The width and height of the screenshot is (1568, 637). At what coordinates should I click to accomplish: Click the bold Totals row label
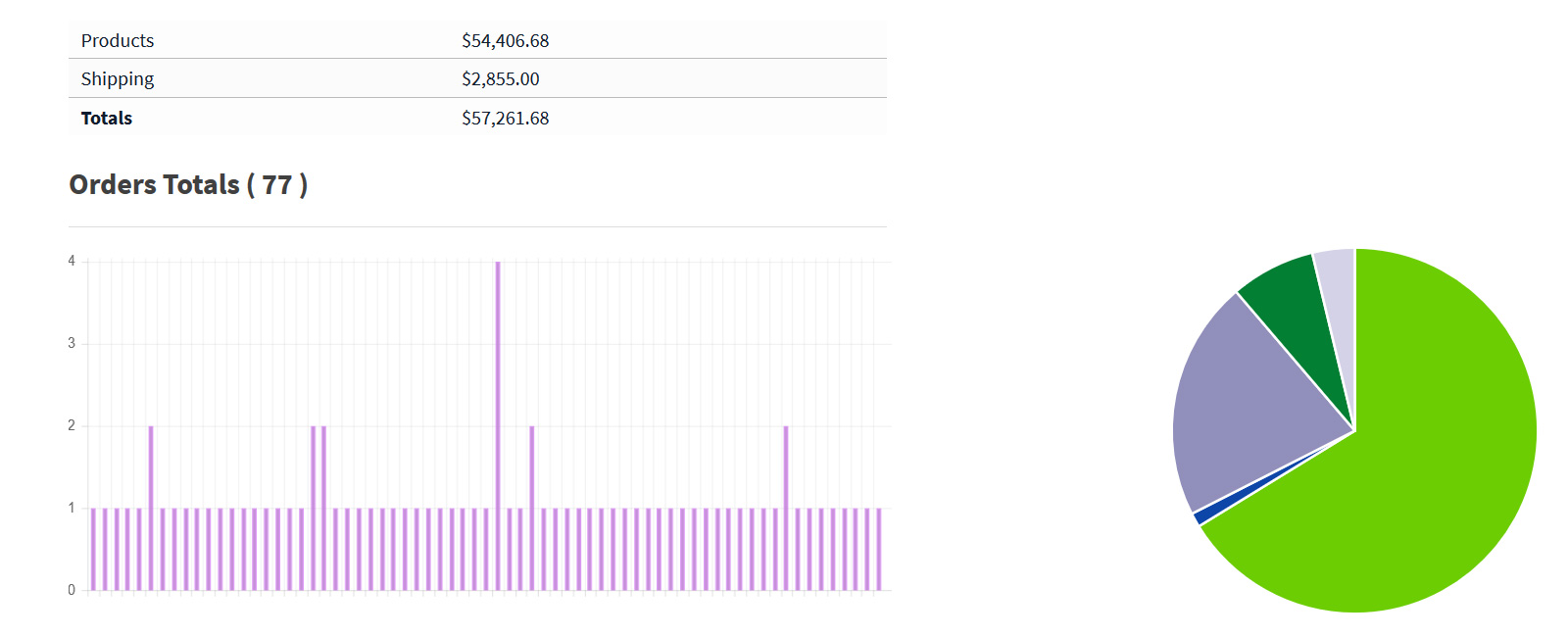[107, 118]
